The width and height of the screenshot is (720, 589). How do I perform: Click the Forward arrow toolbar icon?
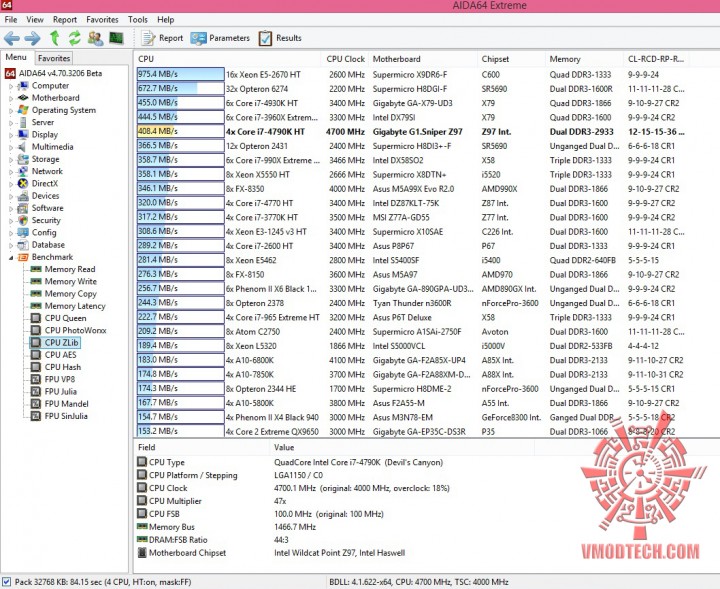coord(32,38)
